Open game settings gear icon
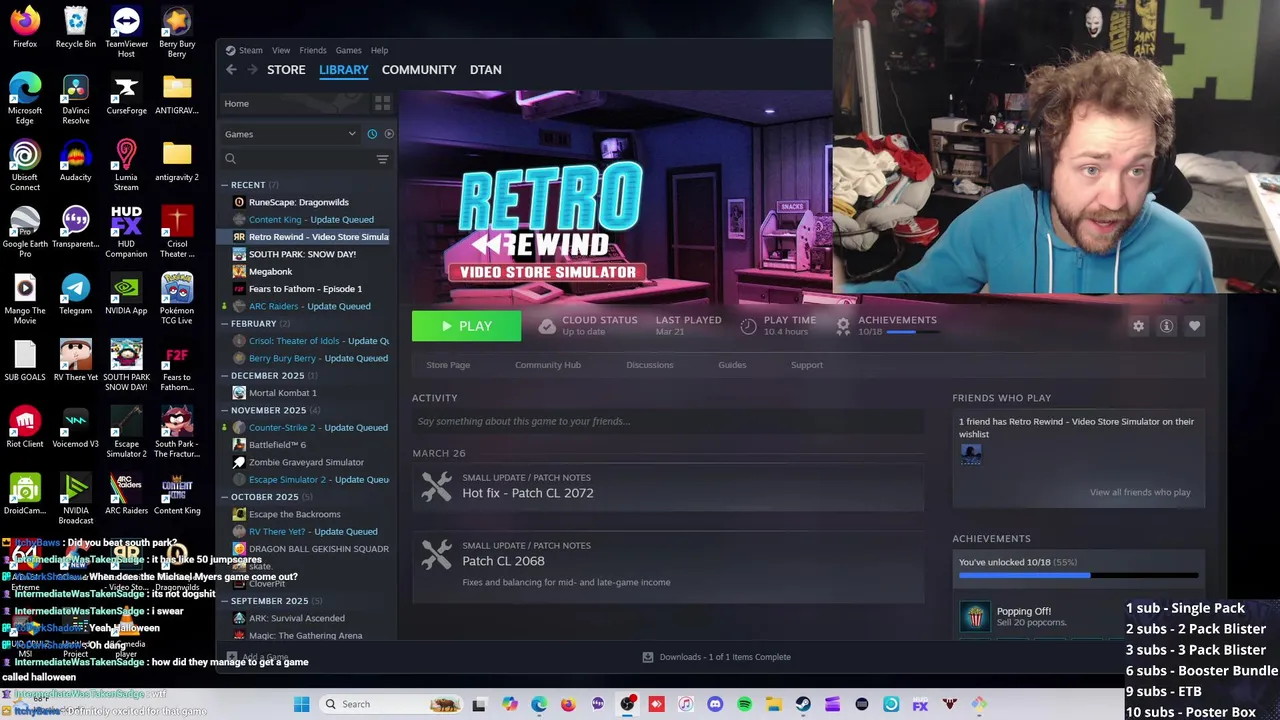 click(1138, 326)
